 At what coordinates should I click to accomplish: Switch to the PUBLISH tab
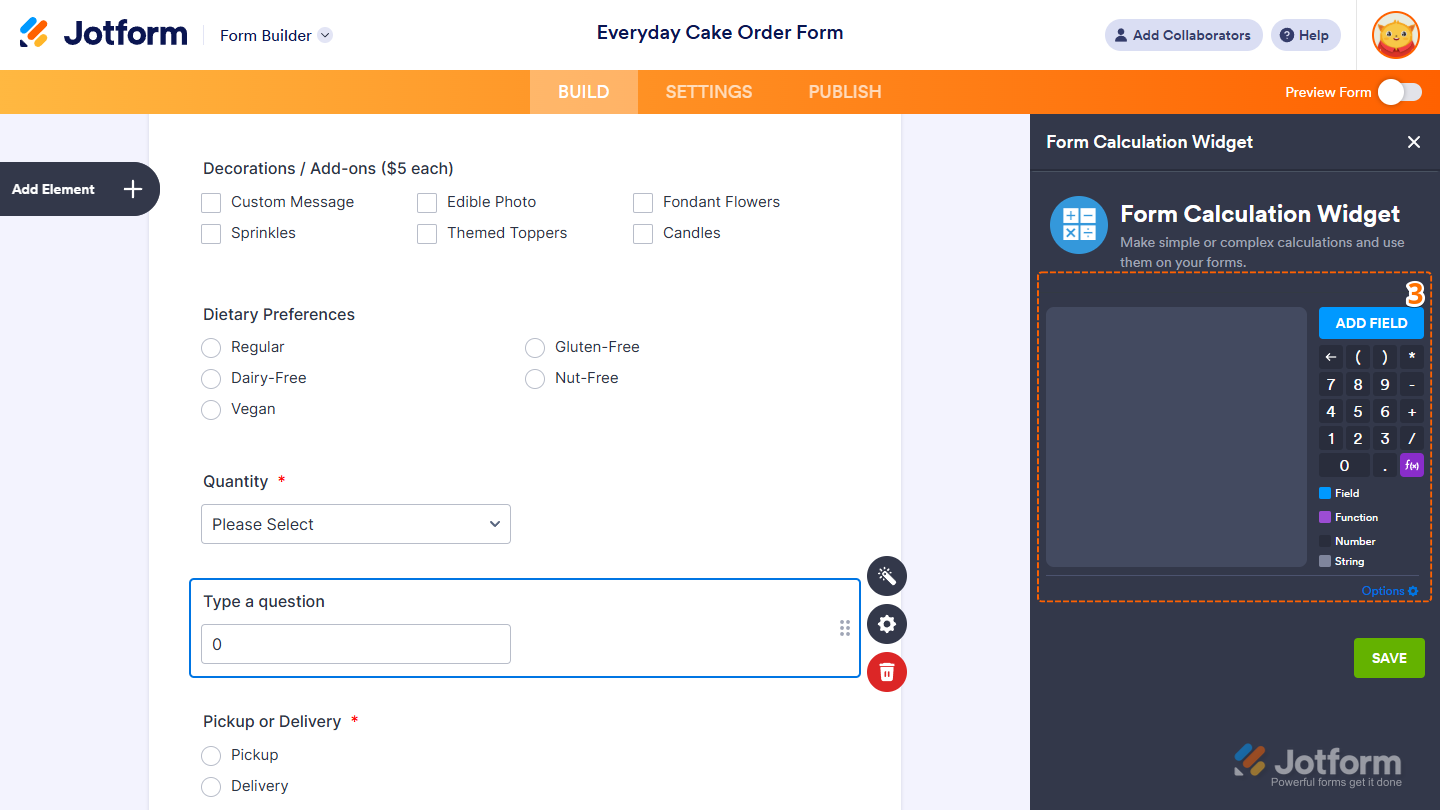pos(844,91)
